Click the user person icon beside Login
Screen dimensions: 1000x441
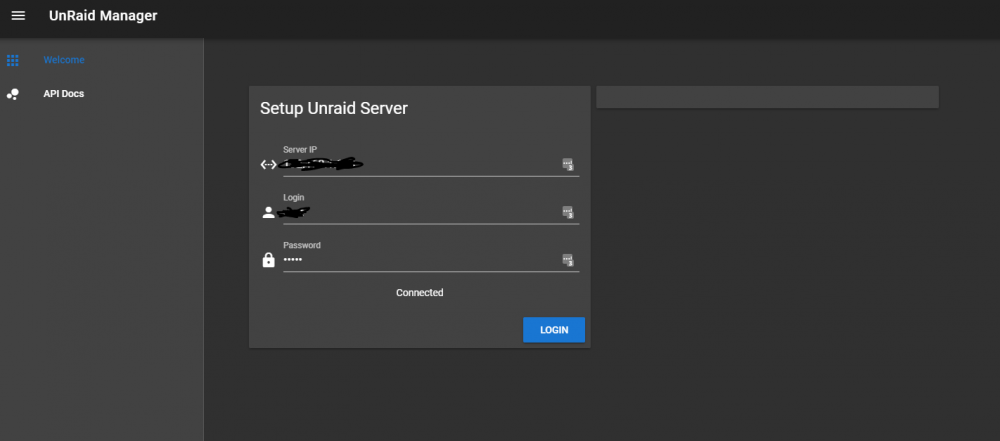point(268,213)
